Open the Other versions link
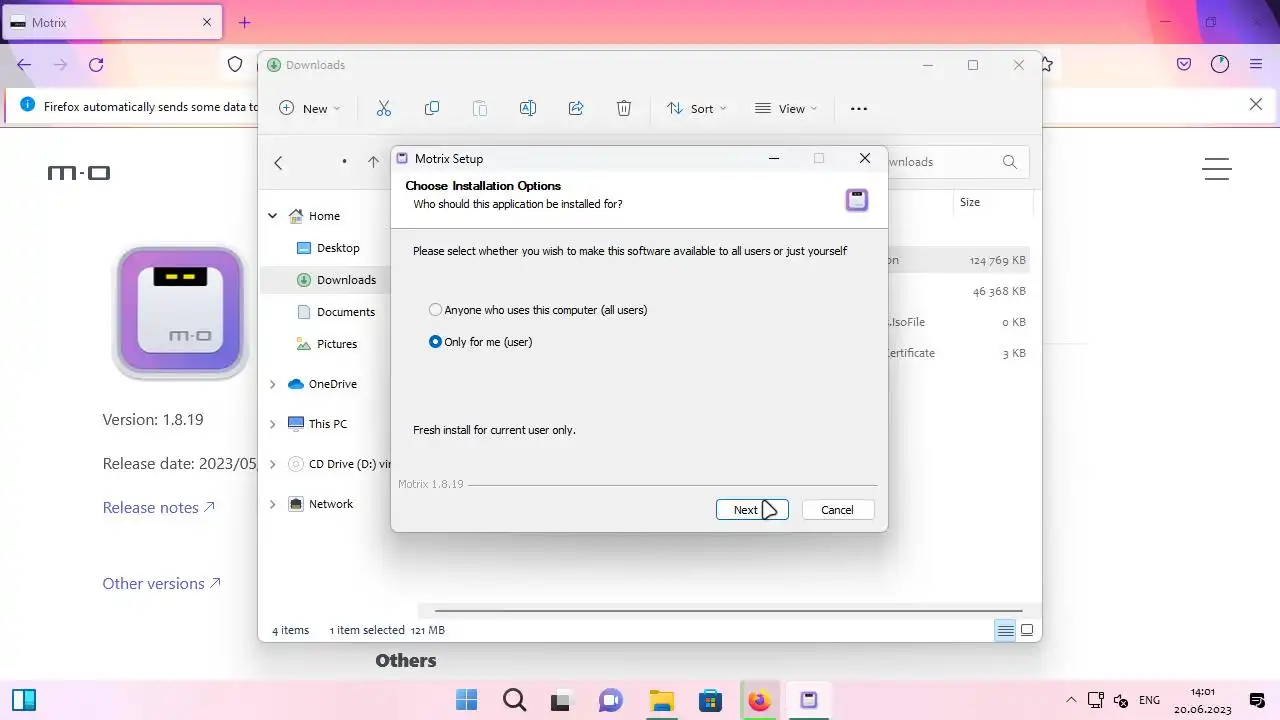Image resolution: width=1280 pixels, height=720 pixels. click(161, 584)
